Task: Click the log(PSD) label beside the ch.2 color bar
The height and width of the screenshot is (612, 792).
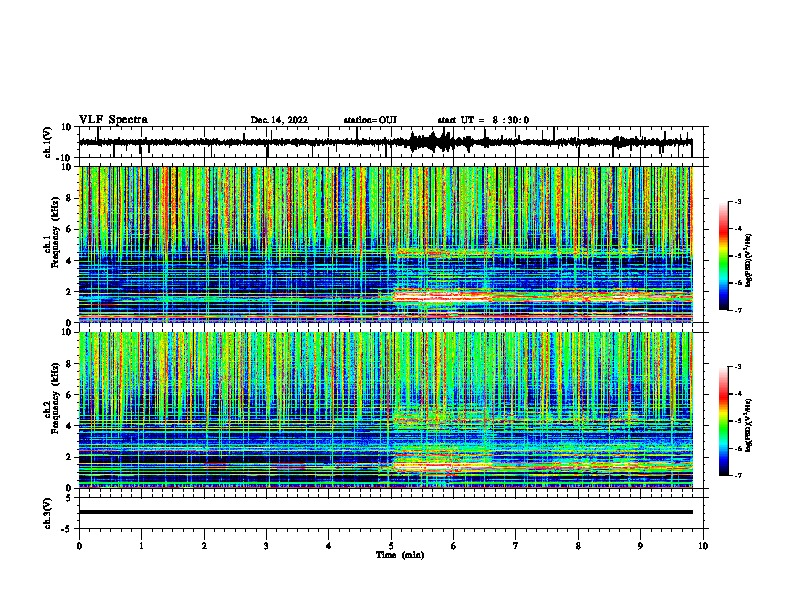Action: pyautogui.click(x=749, y=424)
